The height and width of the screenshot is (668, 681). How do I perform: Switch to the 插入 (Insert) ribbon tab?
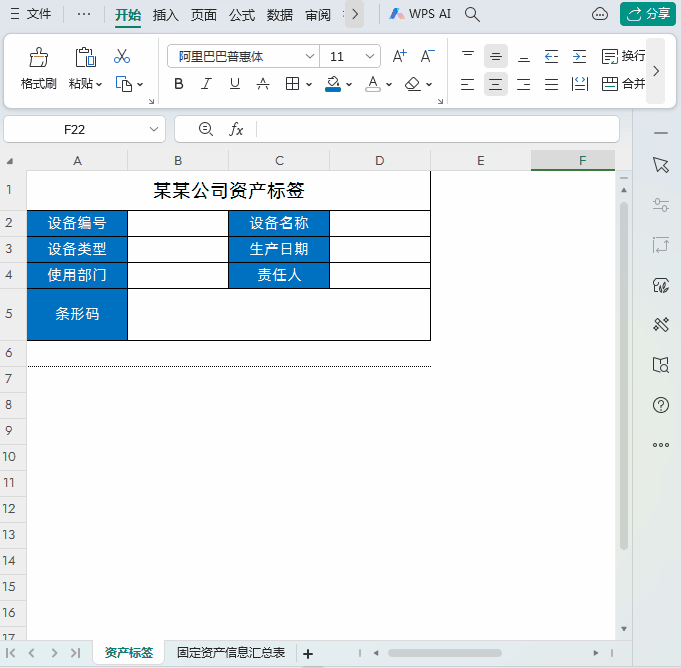(165, 15)
